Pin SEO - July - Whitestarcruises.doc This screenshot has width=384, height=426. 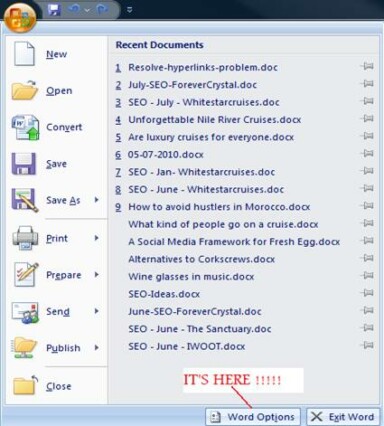367,101
